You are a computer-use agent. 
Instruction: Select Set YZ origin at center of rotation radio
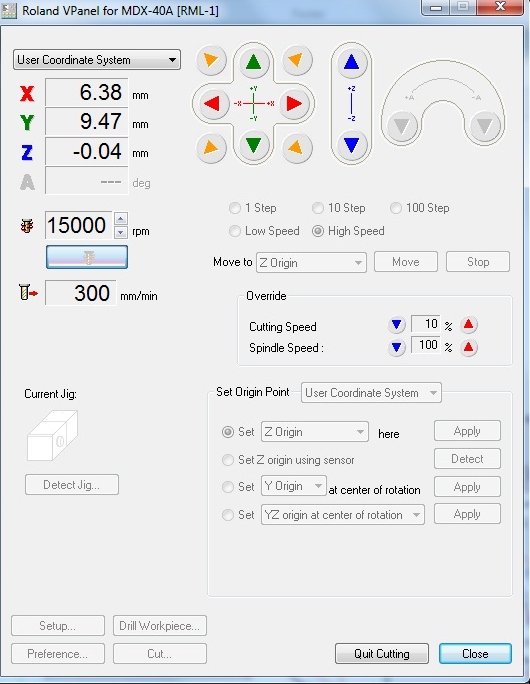228,515
